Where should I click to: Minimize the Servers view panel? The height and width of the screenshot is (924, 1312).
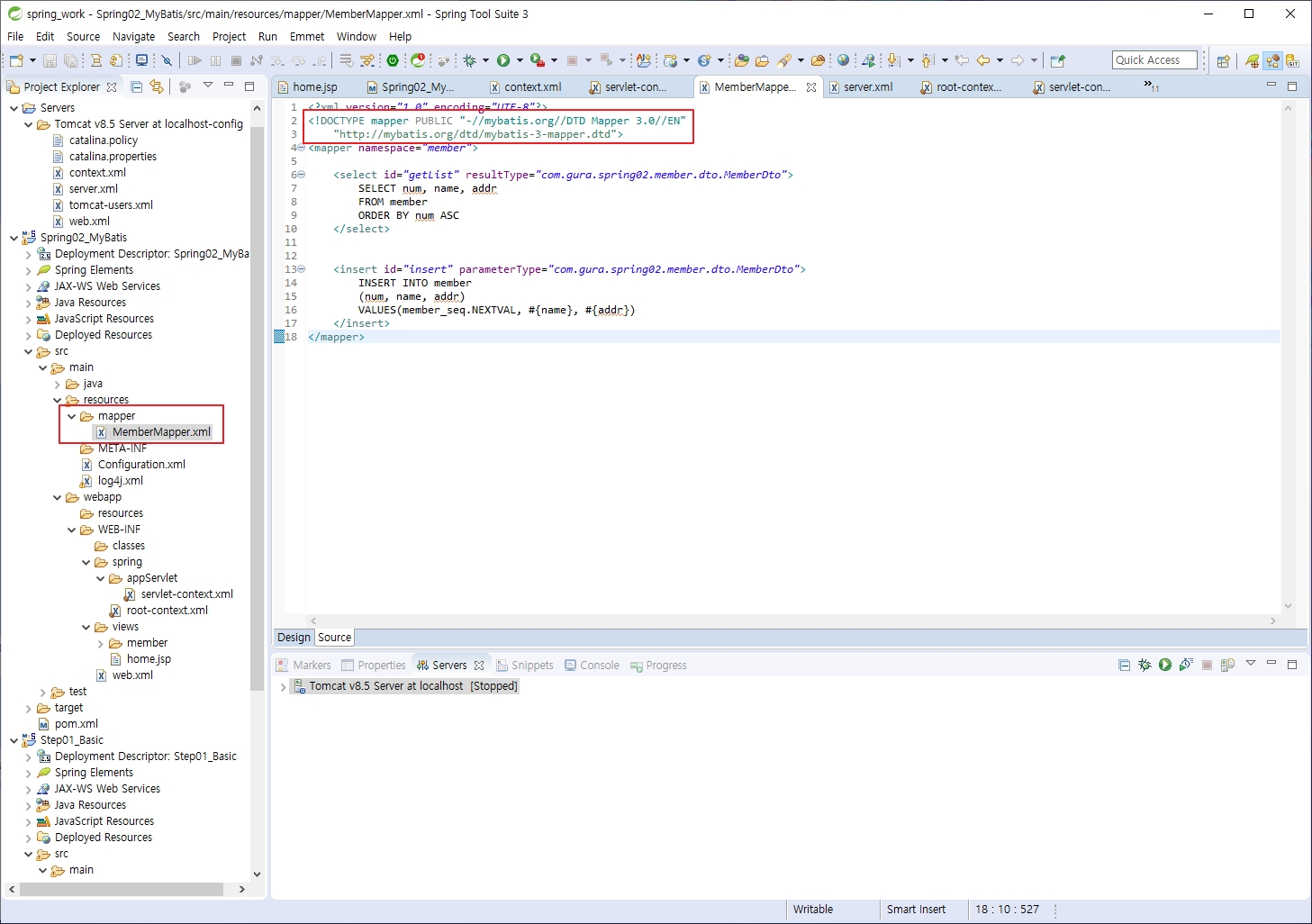click(x=1271, y=663)
